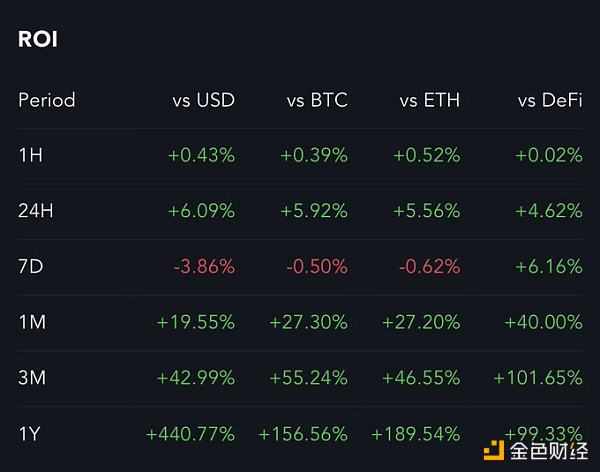
Task: Click the 7D period row label
Action: click(x=30, y=267)
